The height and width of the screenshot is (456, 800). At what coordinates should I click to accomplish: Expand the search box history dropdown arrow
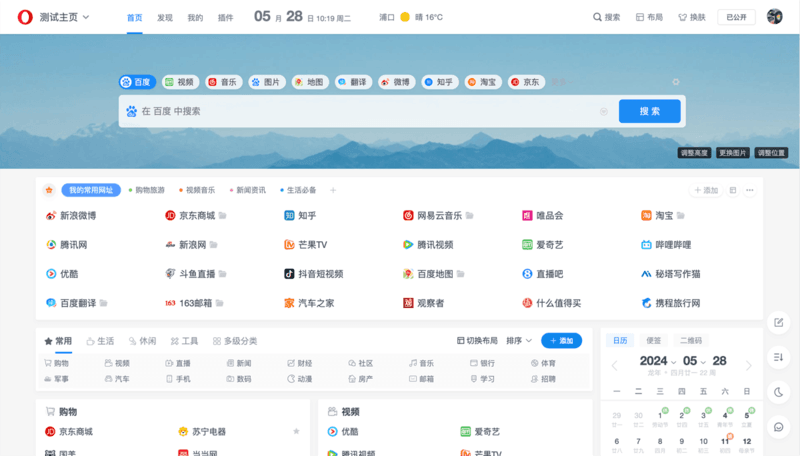(x=604, y=111)
